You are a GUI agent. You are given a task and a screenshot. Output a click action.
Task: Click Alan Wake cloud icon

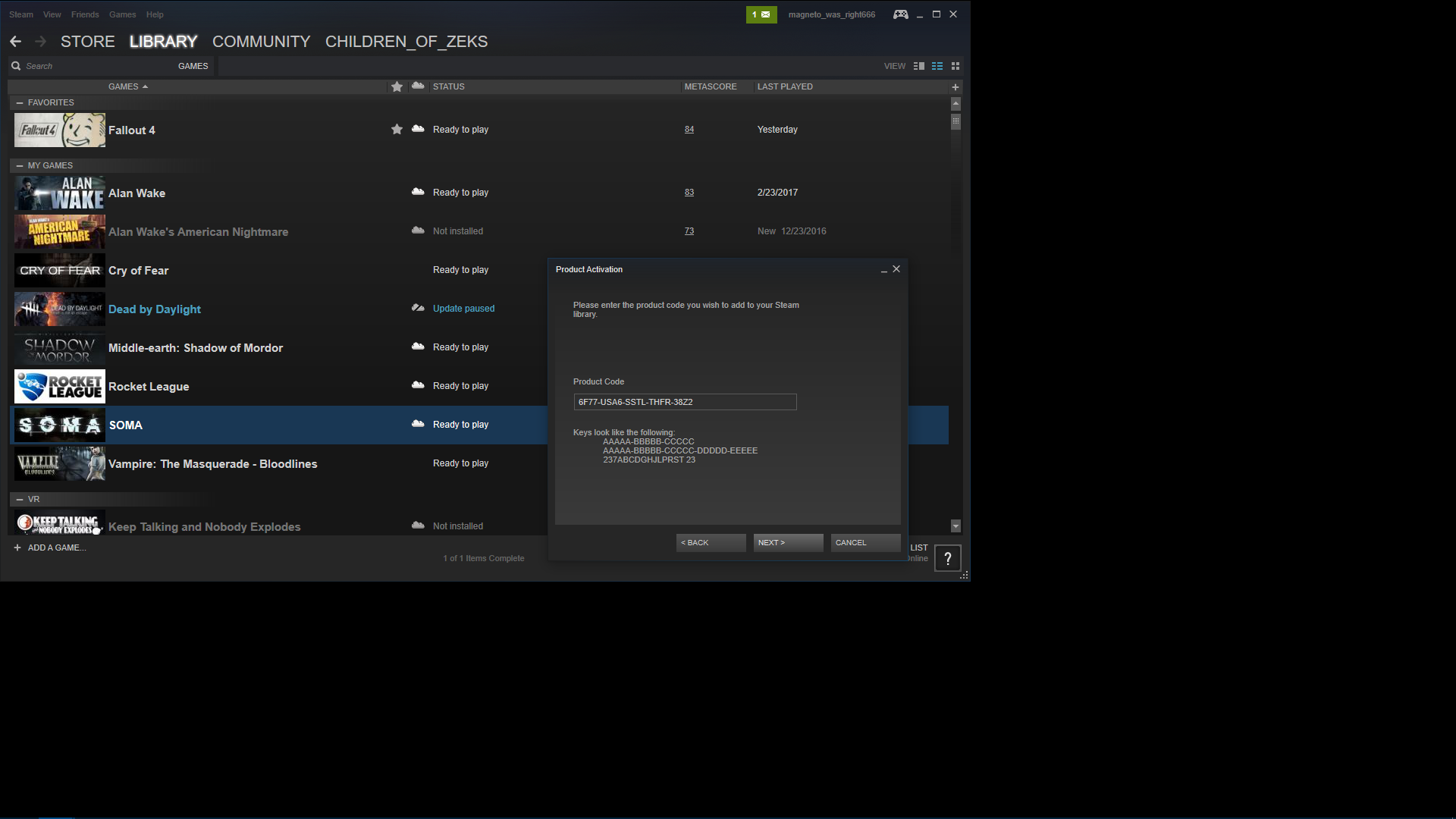click(x=418, y=192)
